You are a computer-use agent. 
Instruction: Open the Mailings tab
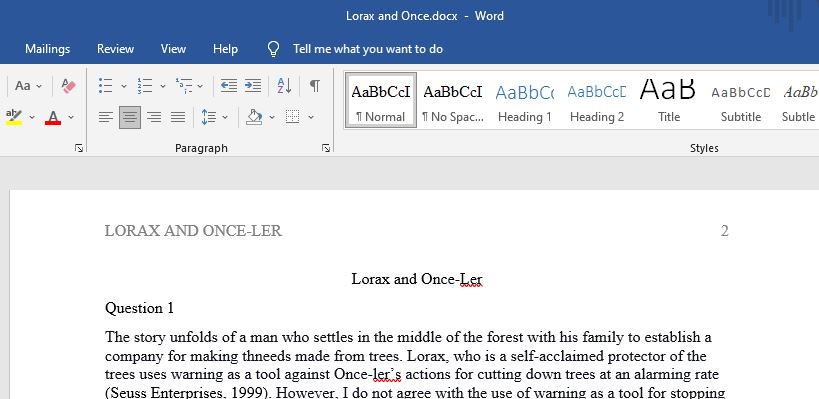[48, 49]
